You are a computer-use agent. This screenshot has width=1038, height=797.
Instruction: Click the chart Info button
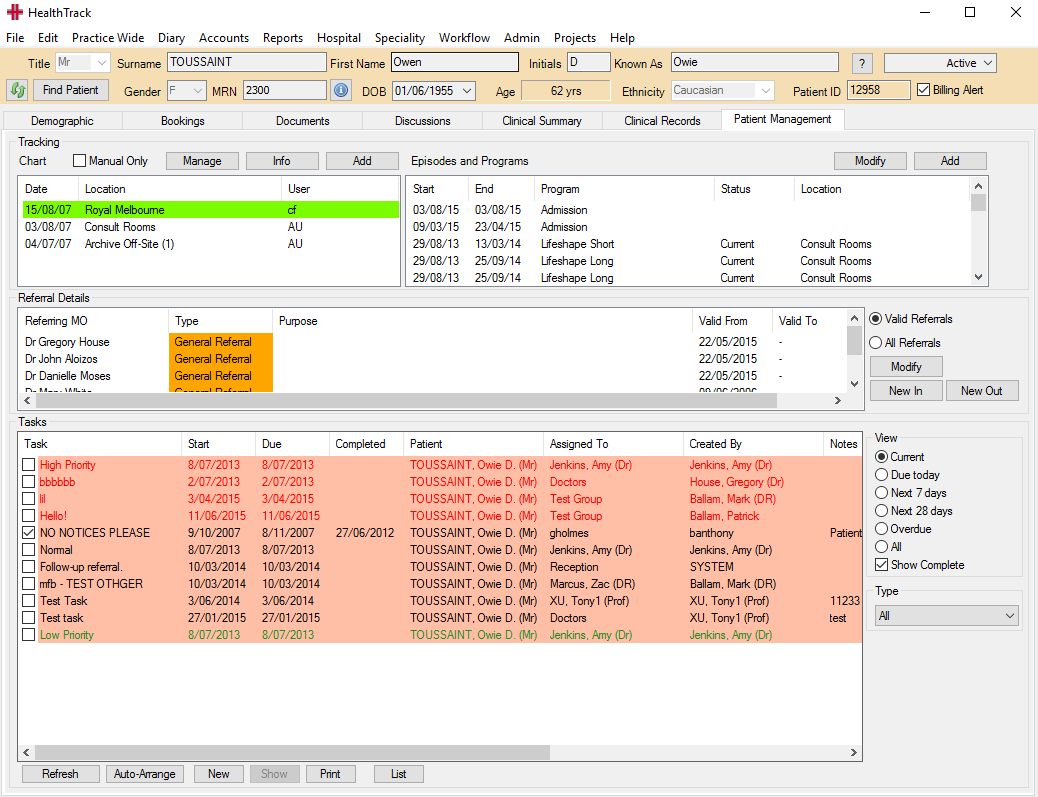click(x=281, y=161)
